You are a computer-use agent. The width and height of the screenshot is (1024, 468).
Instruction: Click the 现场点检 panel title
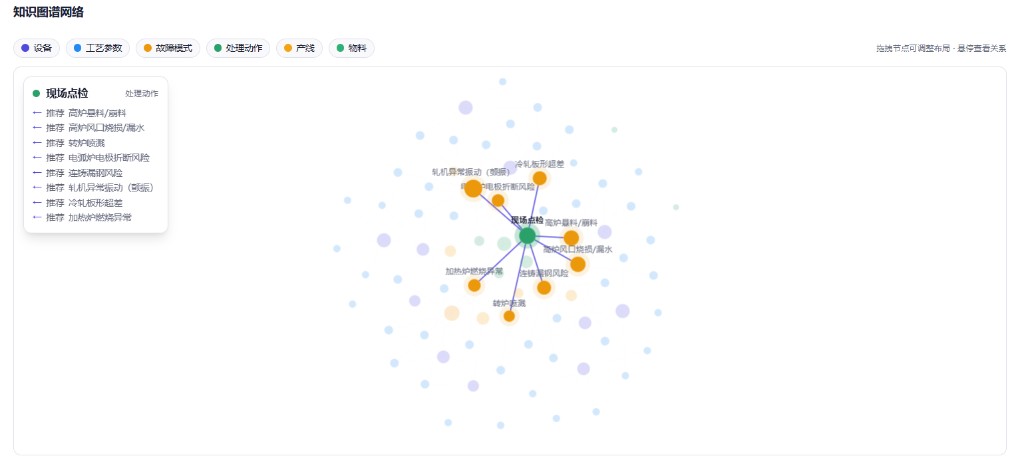point(67,93)
